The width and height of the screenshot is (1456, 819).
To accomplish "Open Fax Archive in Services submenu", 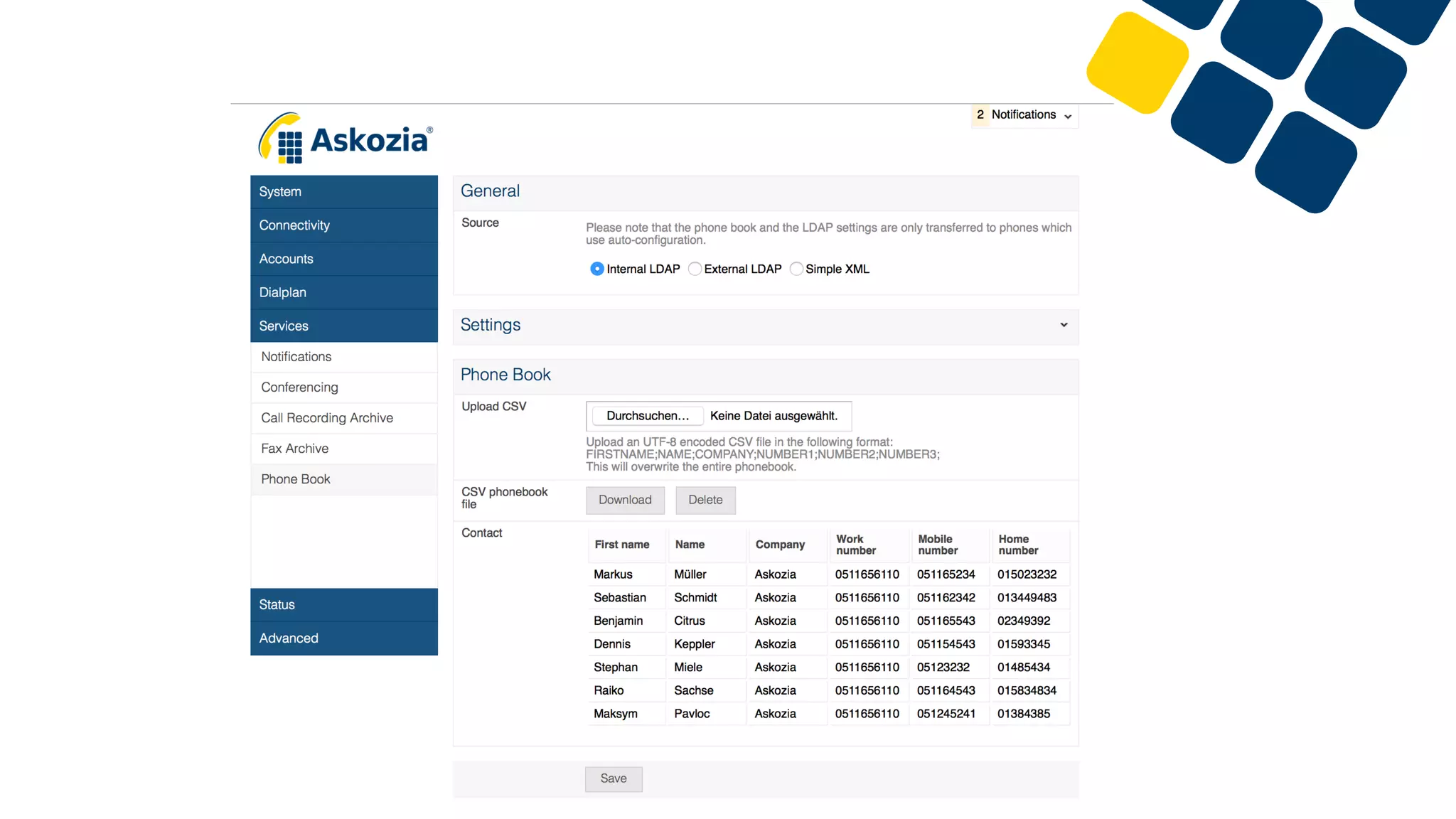I will pos(294,449).
